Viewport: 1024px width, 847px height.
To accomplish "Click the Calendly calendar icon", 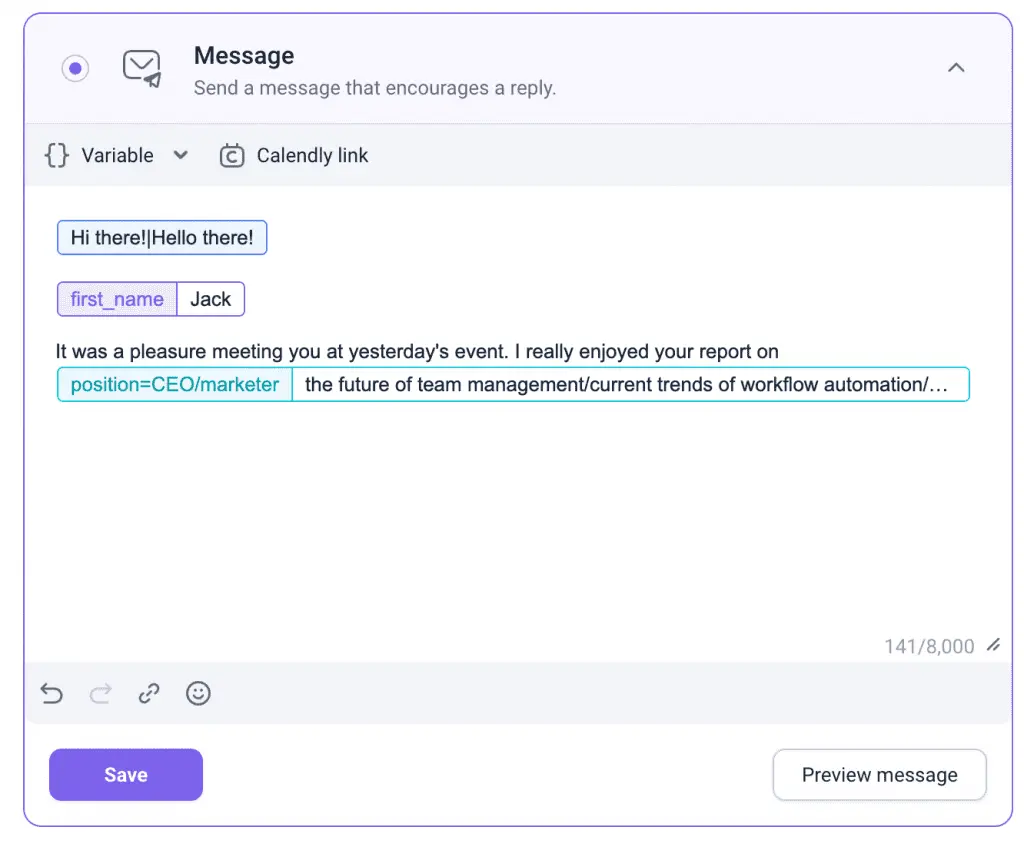I will coord(232,155).
